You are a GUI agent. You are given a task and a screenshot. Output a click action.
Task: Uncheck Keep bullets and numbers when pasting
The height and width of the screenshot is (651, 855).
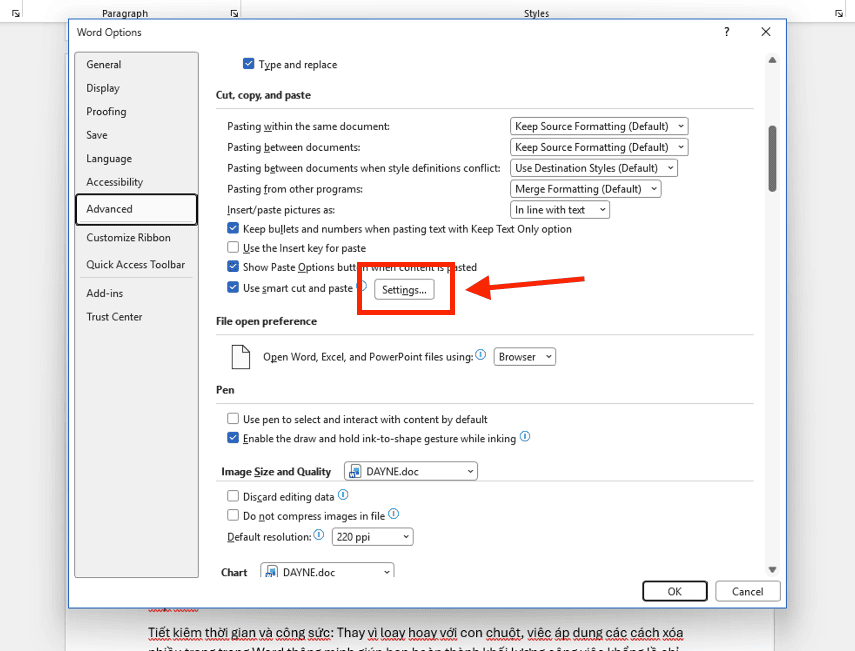233,228
